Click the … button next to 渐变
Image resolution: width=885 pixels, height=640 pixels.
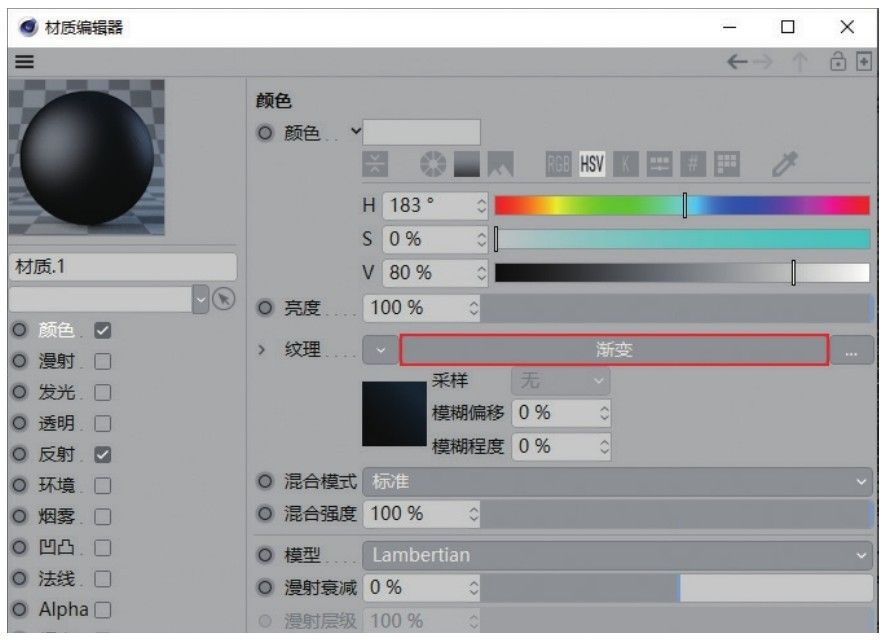[852, 350]
